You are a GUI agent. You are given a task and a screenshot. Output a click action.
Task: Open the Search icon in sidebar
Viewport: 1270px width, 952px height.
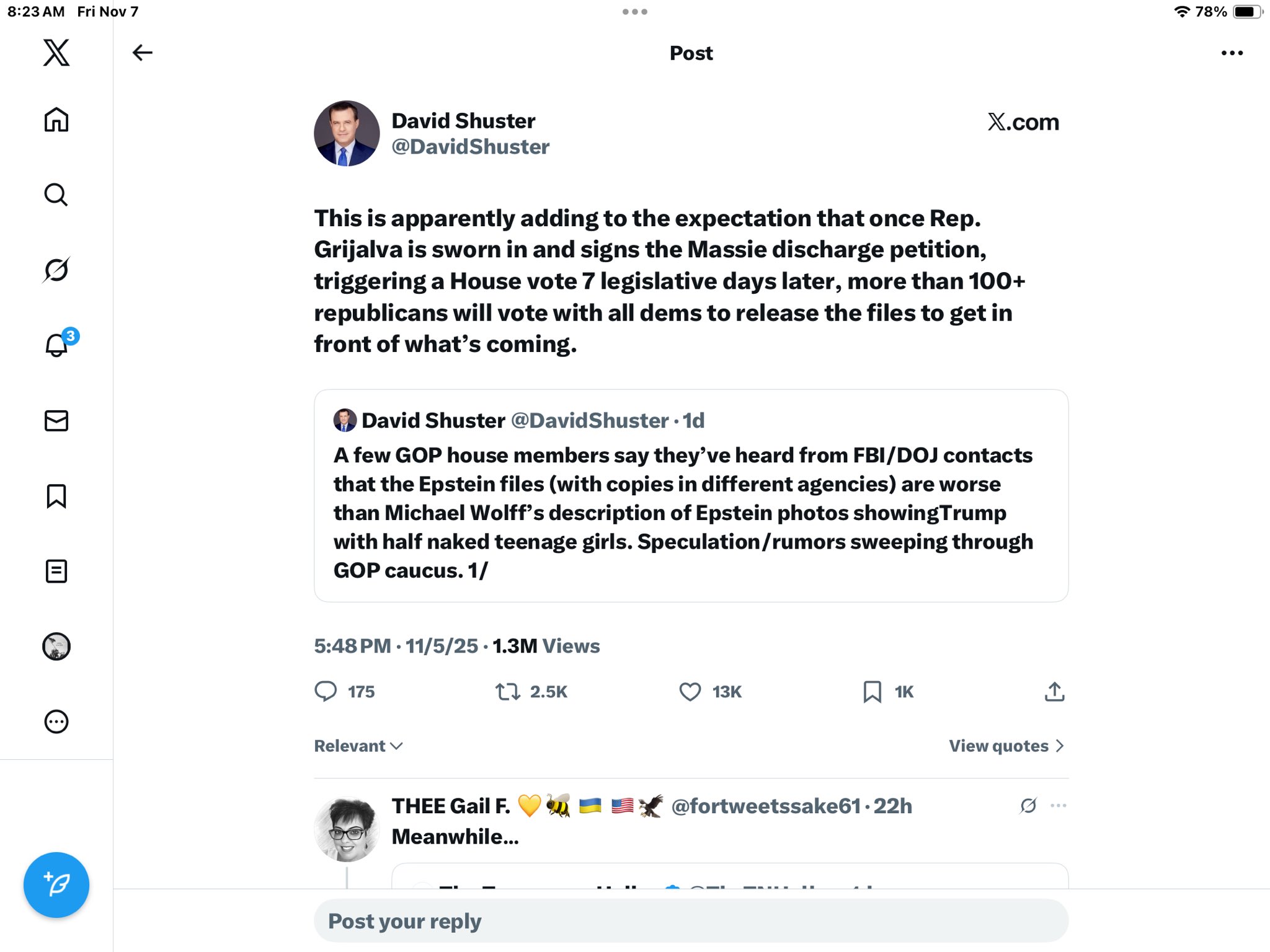pyautogui.click(x=56, y=195)
